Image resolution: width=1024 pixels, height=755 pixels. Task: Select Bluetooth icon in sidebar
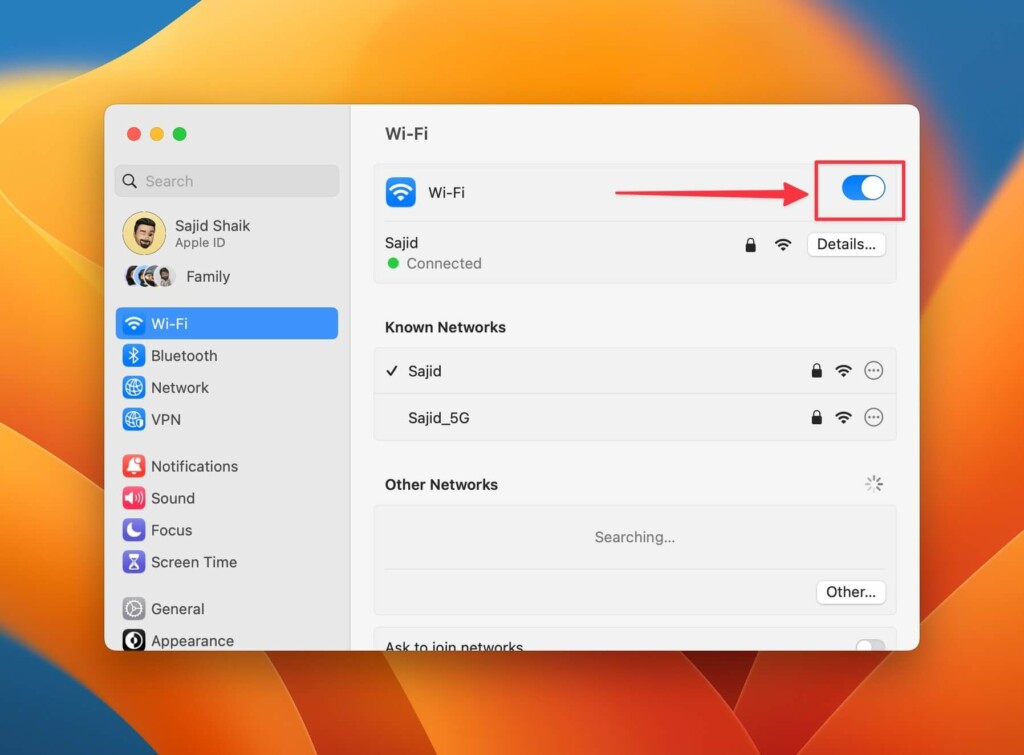[x=134, y=356]
